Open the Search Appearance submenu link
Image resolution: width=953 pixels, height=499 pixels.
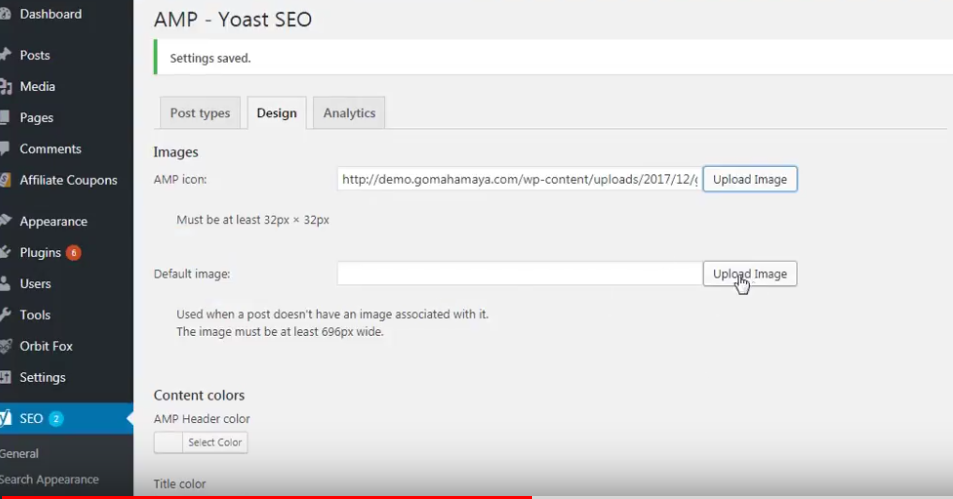click(49, 480)
